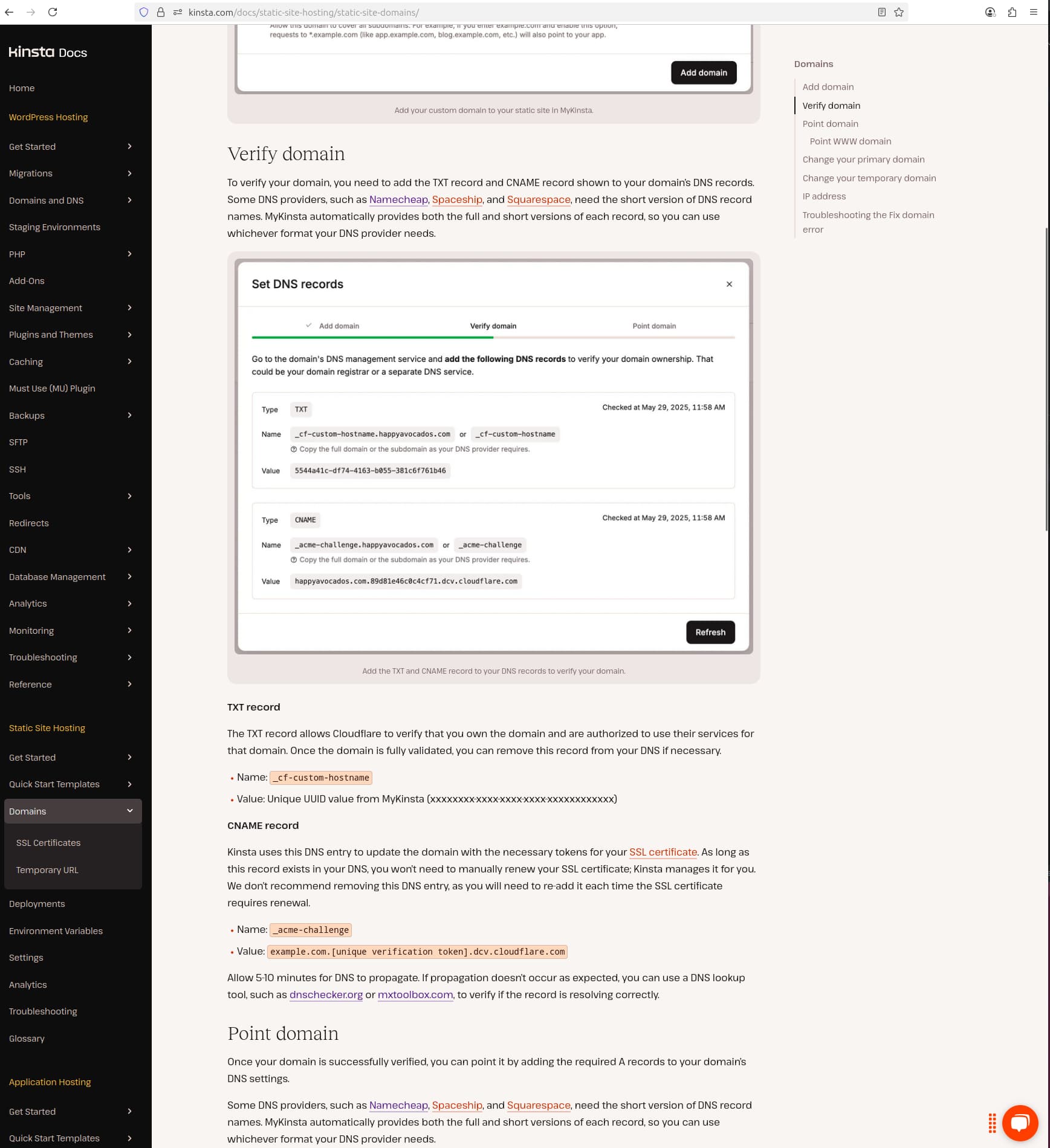Click the dotted handle beside the chat widget

(x=992, y=1123)
